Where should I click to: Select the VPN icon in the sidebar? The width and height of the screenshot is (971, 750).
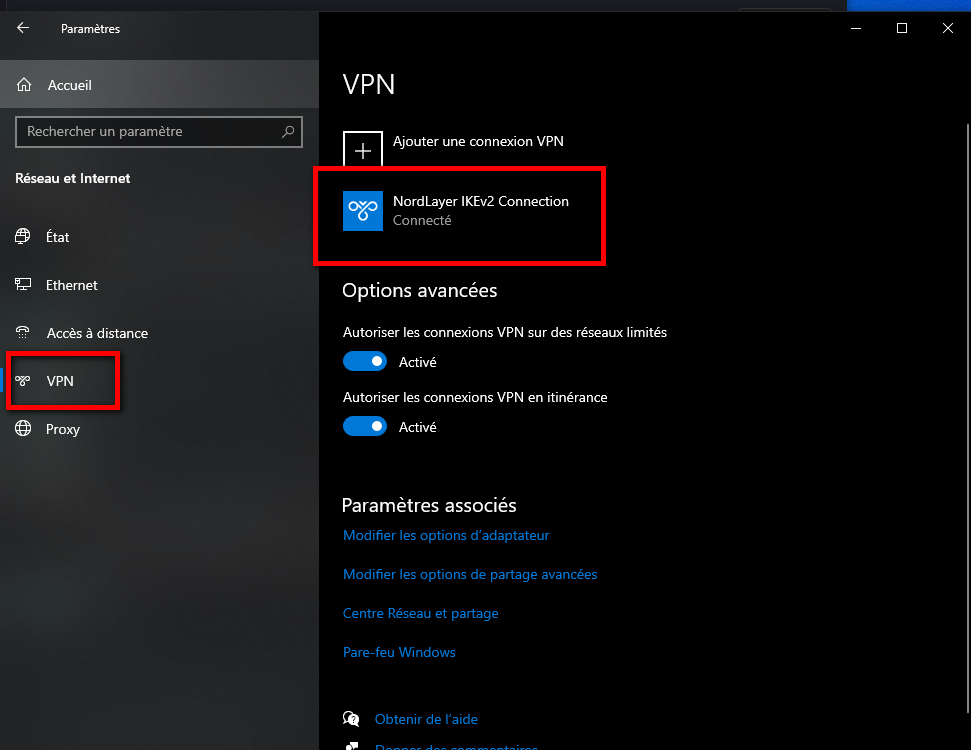(x=22, y=381)
